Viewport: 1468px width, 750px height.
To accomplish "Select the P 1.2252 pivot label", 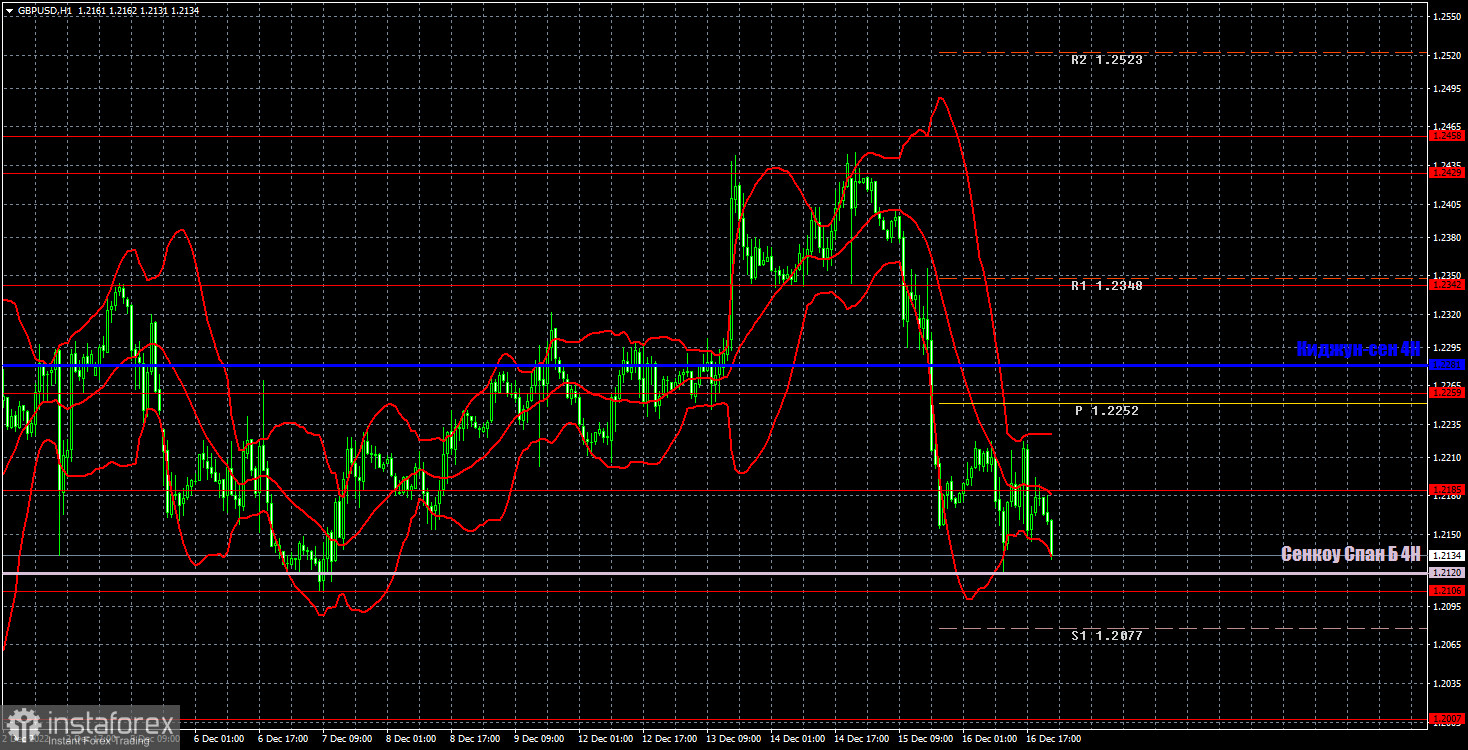I will [x=1106, y=411].
